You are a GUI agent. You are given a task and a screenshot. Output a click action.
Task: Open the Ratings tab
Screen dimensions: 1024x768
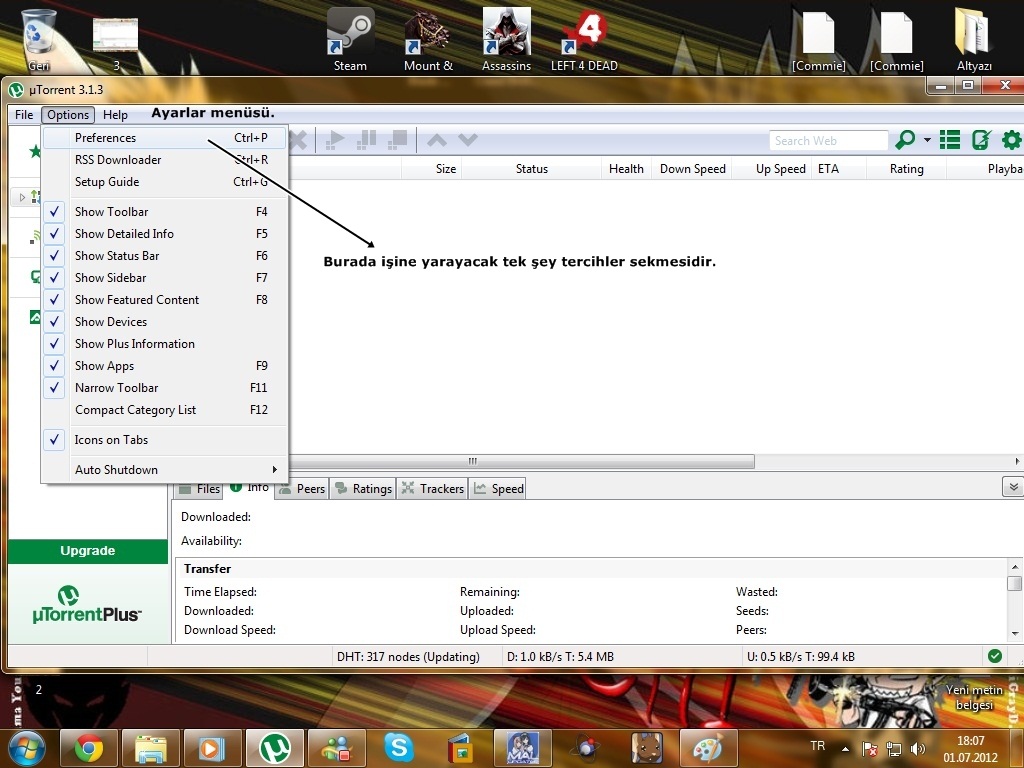pos(363,489)
